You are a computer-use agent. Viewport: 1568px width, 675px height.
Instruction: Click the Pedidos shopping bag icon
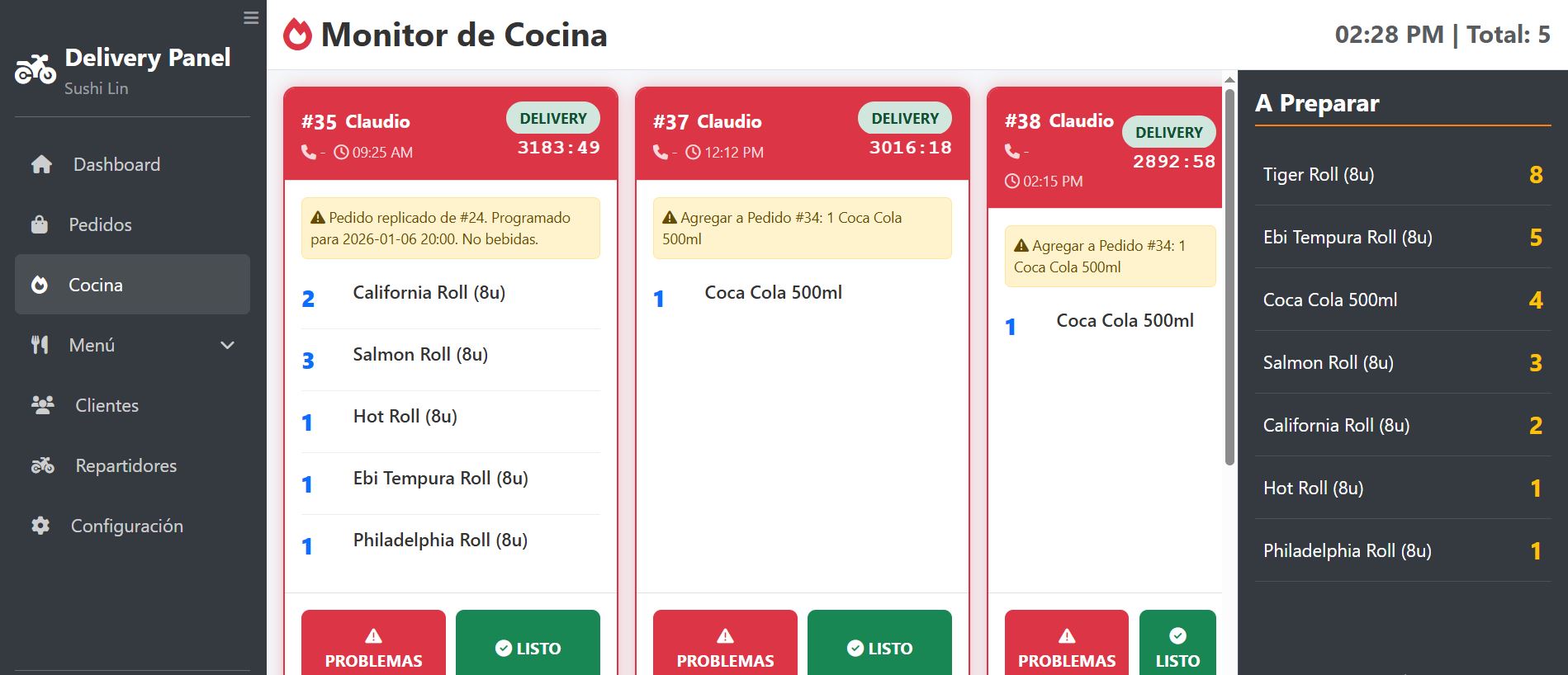[40, 224]
